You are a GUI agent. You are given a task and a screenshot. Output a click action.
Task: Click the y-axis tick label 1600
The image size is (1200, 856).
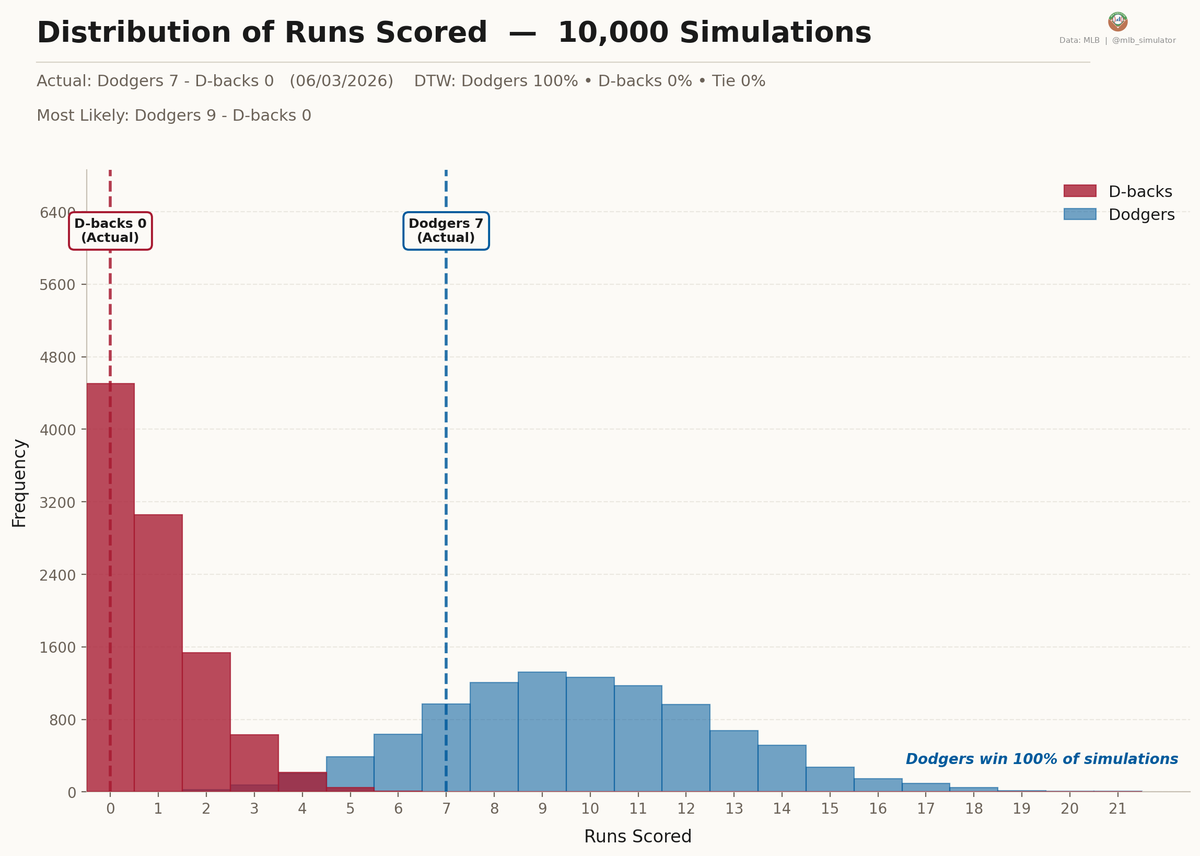tap(57, 647)
